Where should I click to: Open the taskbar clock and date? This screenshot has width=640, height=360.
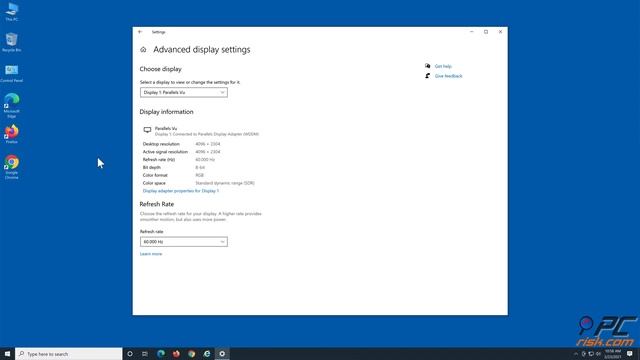pos(613,354)
